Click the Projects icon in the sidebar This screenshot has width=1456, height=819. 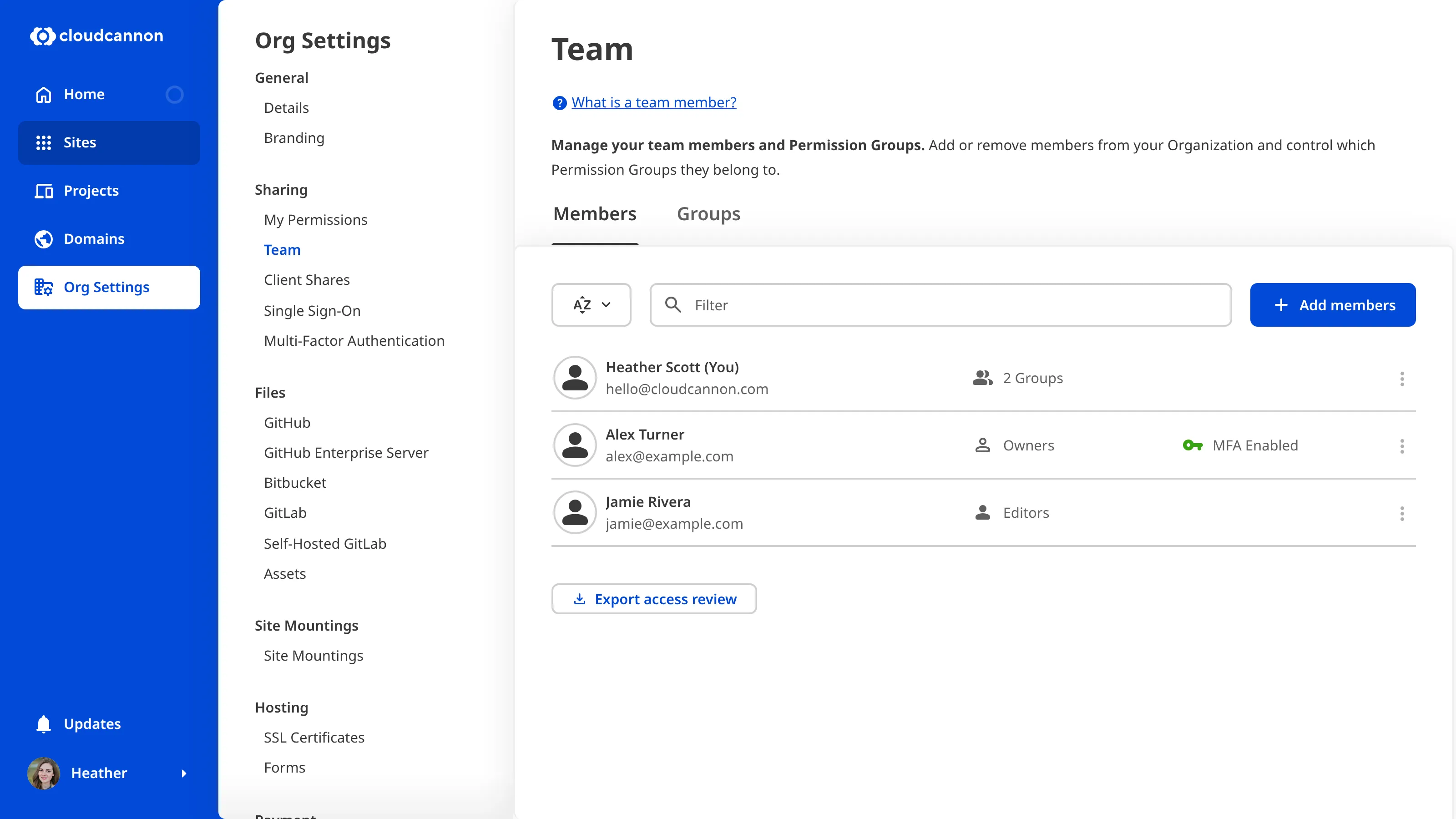click(x=44, y=191)
